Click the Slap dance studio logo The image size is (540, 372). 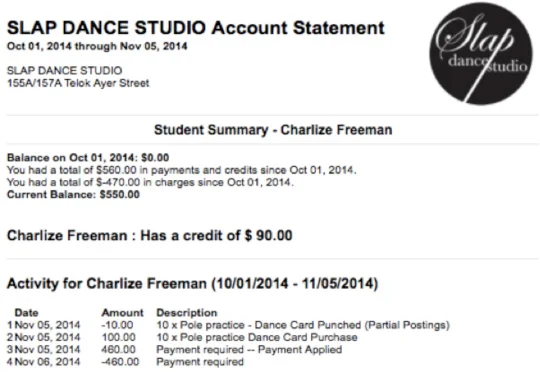coord(481,53)
